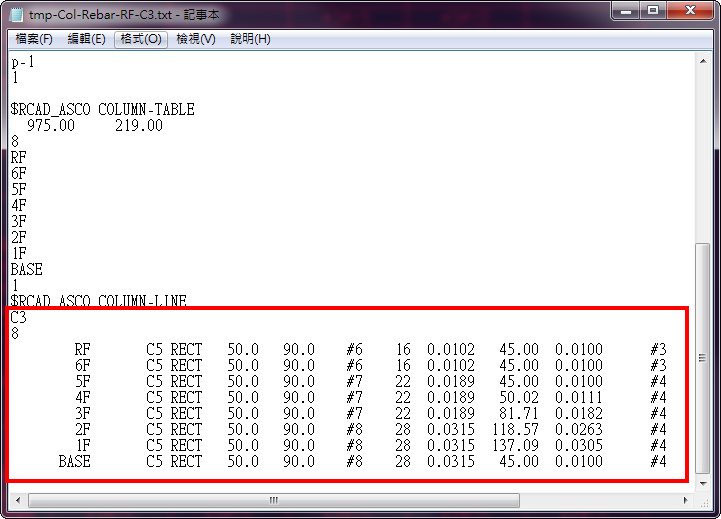Screen dimensions: 721x519
Task: Click the horizontal scrollbar left arrow
Action: pos(17,500)
